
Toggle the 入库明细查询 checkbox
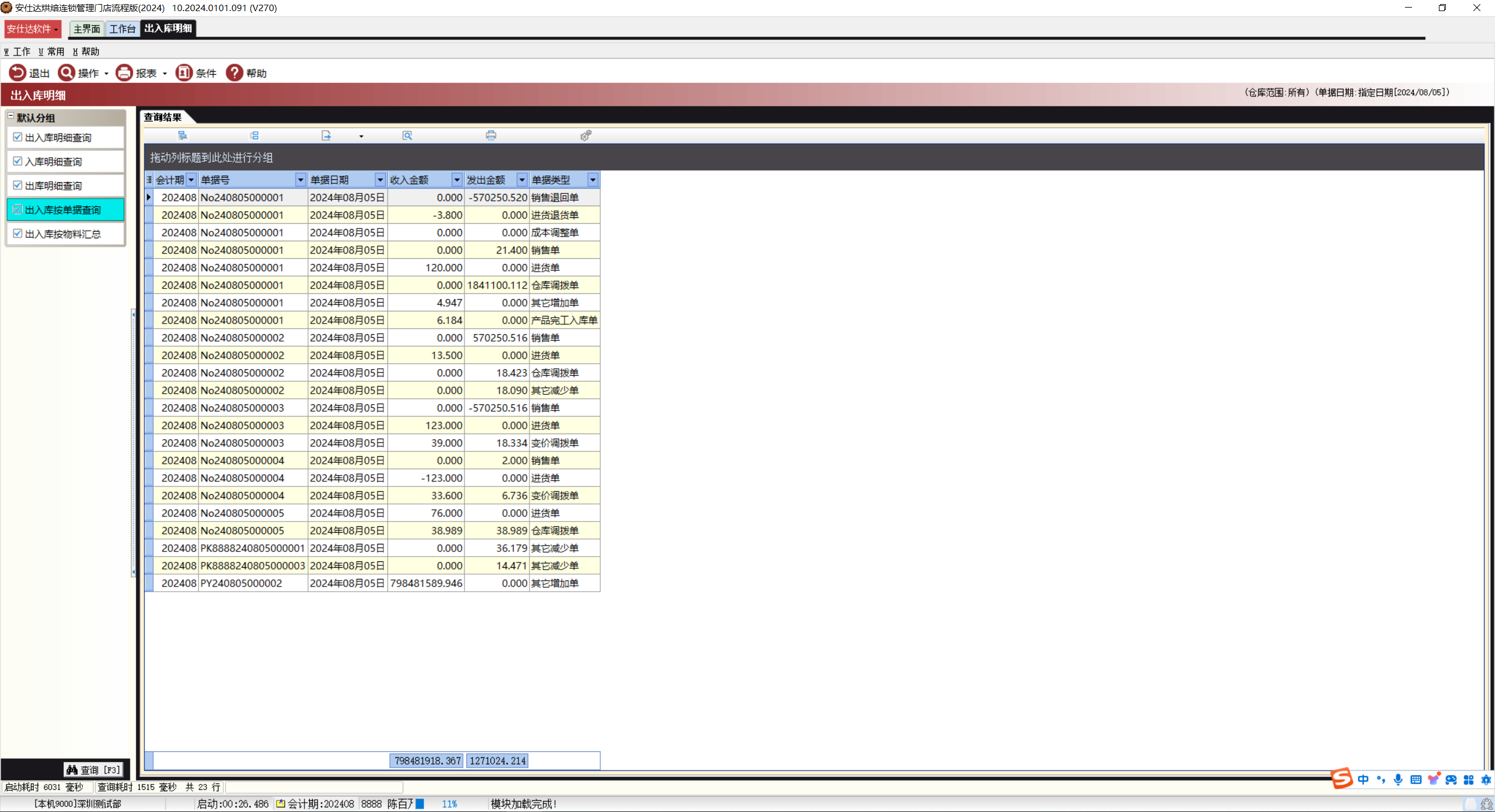click(x=18, y=161)
